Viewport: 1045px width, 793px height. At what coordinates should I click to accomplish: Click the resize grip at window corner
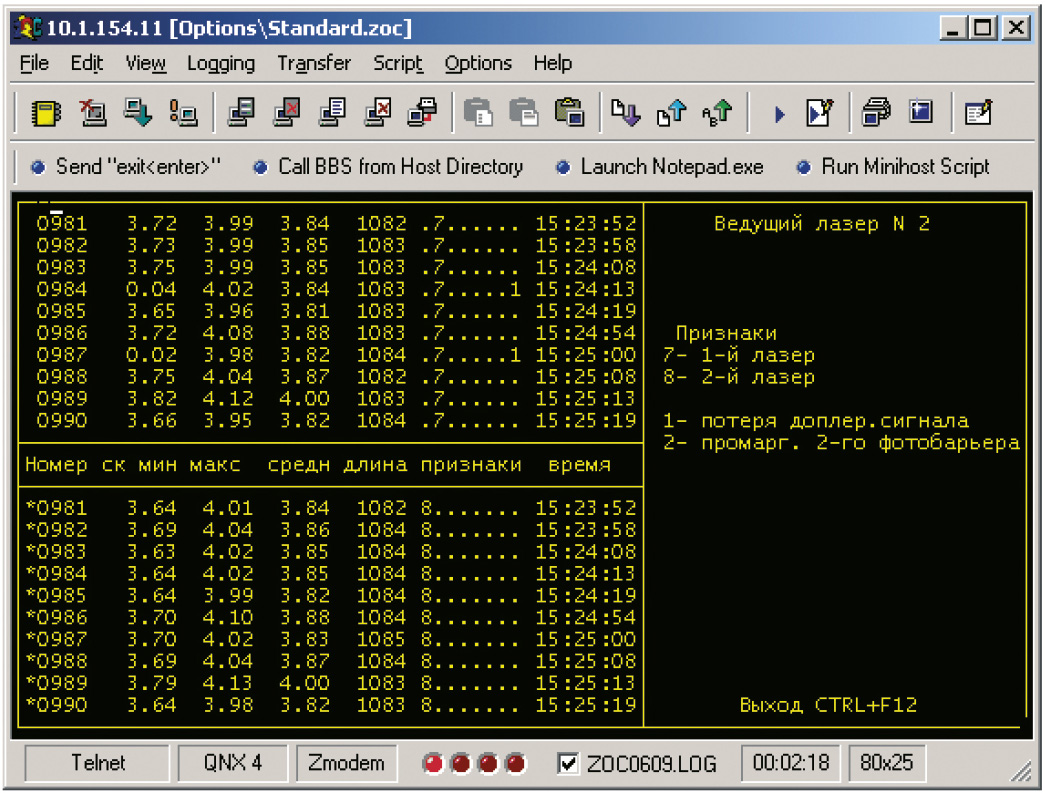(x=1020, y=770)
